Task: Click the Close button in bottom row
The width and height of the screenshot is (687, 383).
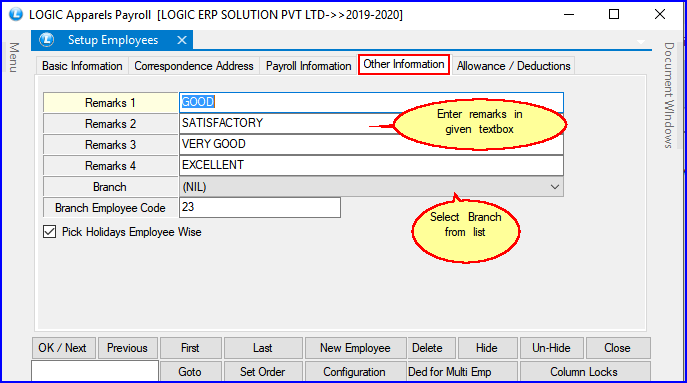Action: (x=618, y=348)
